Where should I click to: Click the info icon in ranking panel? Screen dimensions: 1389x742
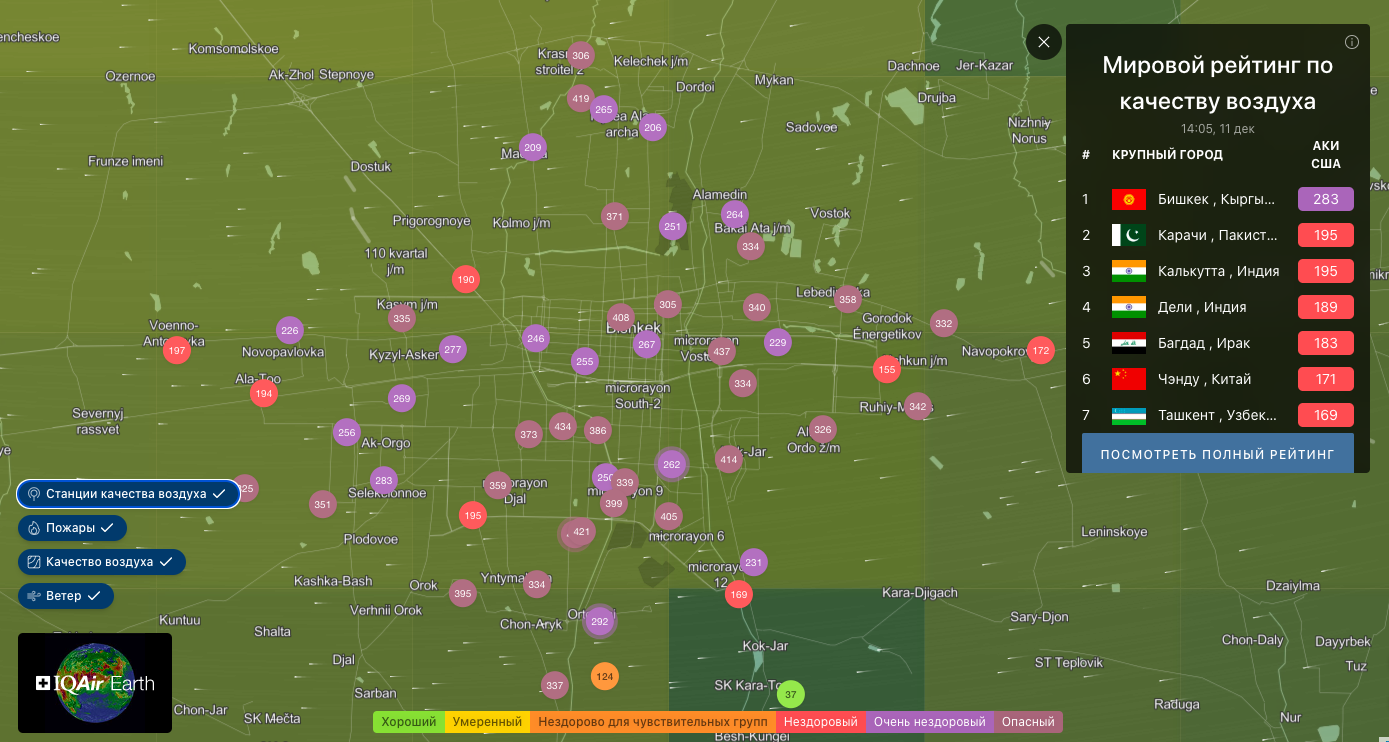point(1352,42)
